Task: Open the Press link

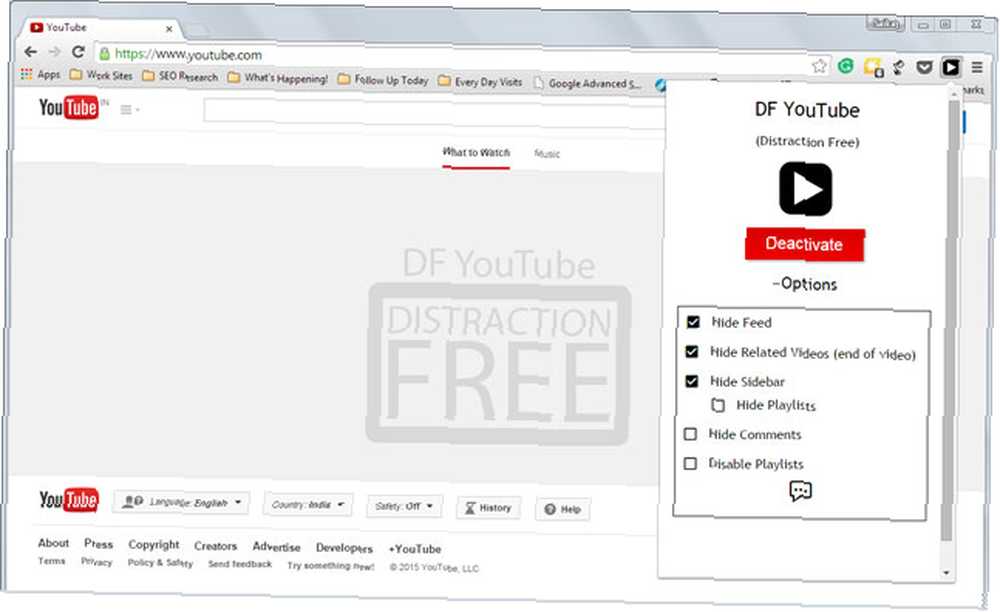Action: (x=98, y=544)
